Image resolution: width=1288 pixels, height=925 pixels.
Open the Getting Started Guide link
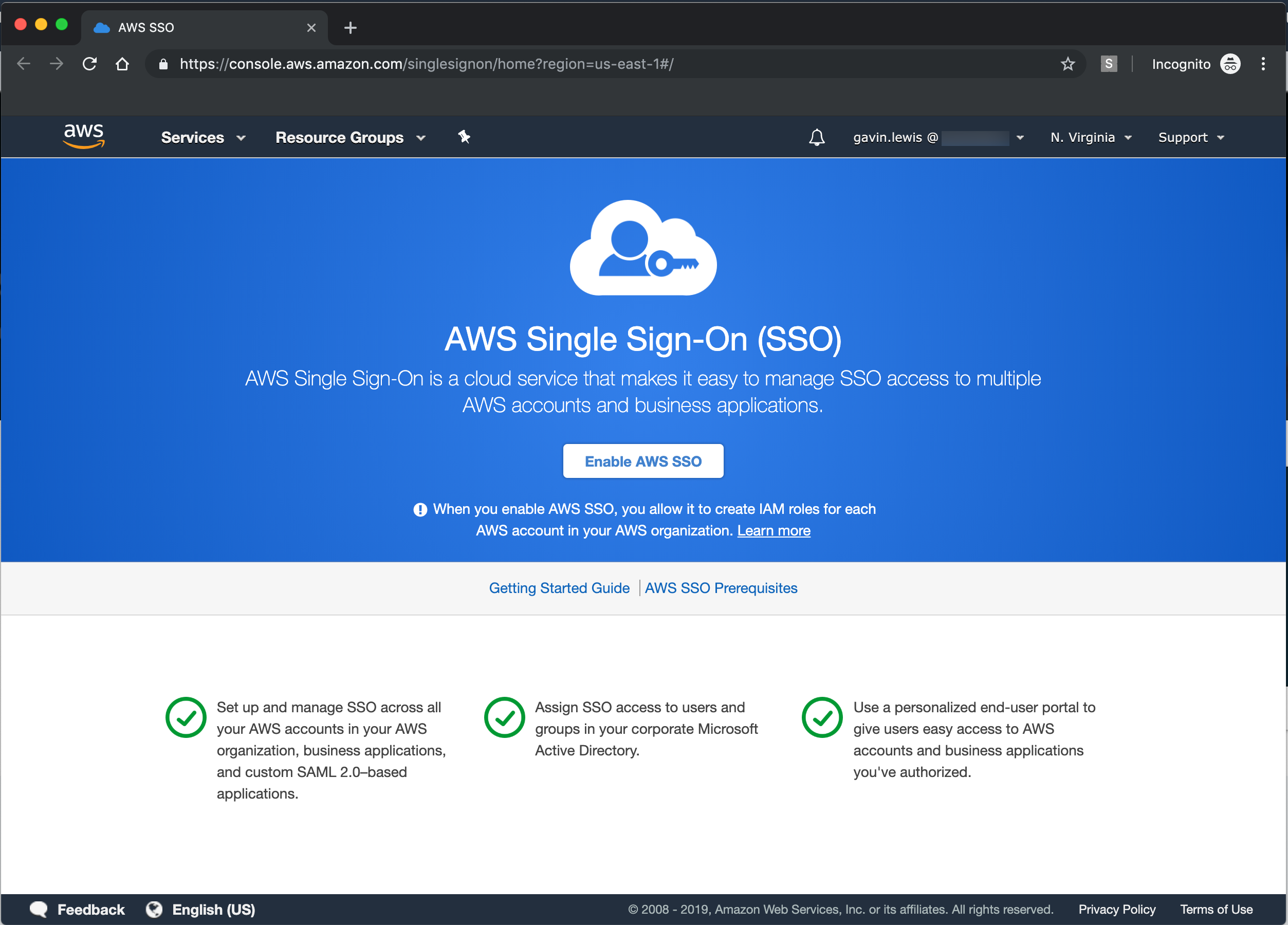(559, 588)
